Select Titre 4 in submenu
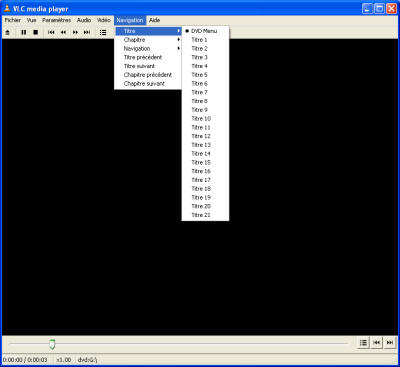 pyautogui.click(x=205, y=66)
